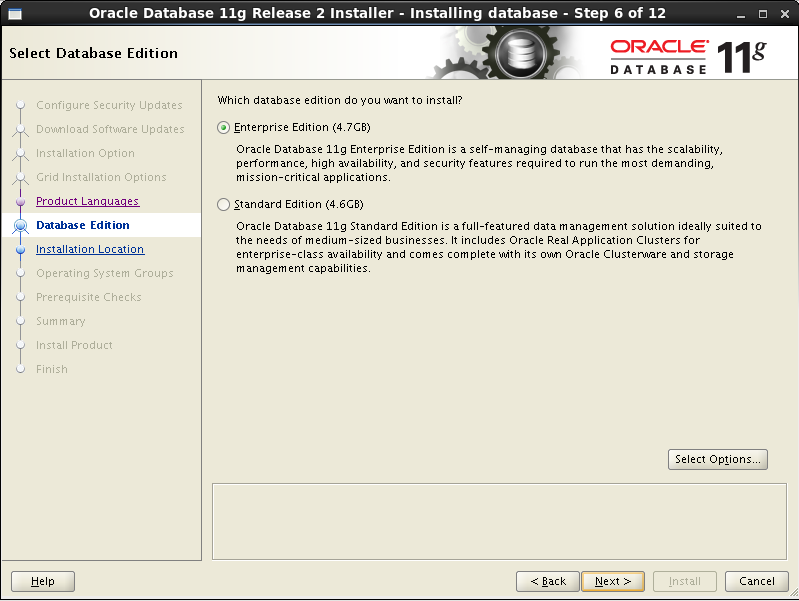The height and width of the screenshot is (601, 799).
Task: Click the Standard Edition description text
Action: [498, 247]
